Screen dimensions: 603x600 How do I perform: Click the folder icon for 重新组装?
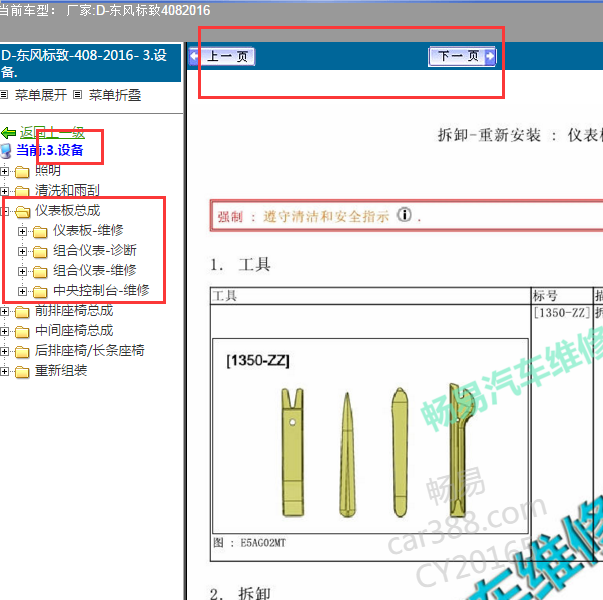[22, 372]
